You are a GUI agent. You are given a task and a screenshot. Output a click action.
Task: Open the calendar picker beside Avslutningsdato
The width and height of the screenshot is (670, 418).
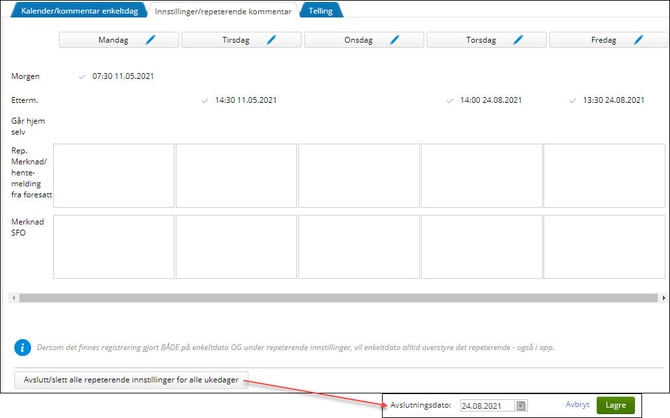(x=521, y=405)
